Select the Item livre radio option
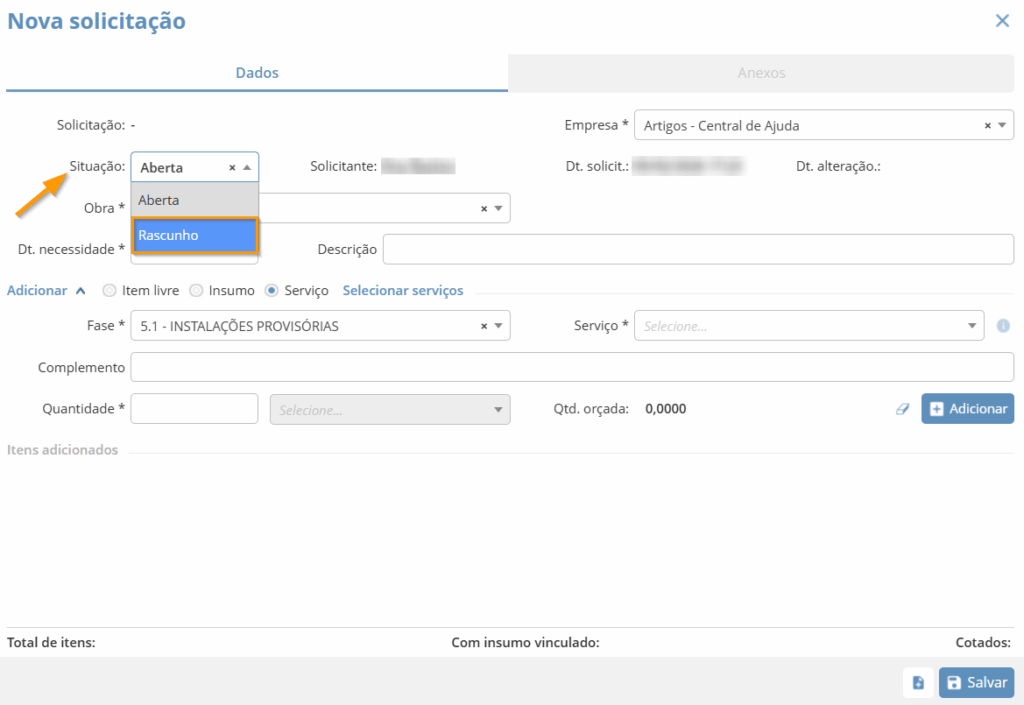 (110, 291)
